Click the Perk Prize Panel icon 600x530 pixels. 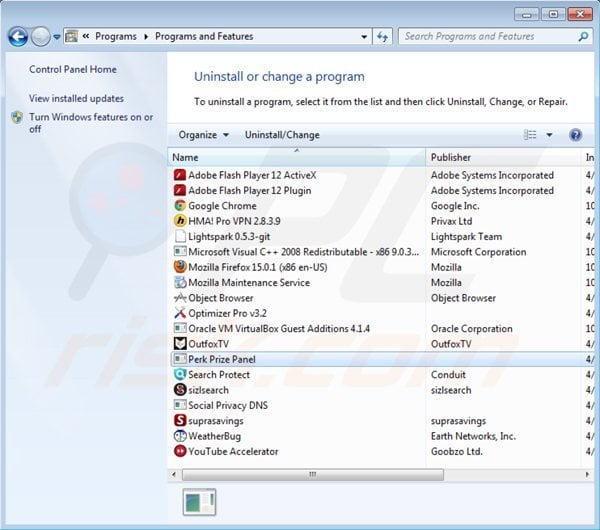click(180, 359)
